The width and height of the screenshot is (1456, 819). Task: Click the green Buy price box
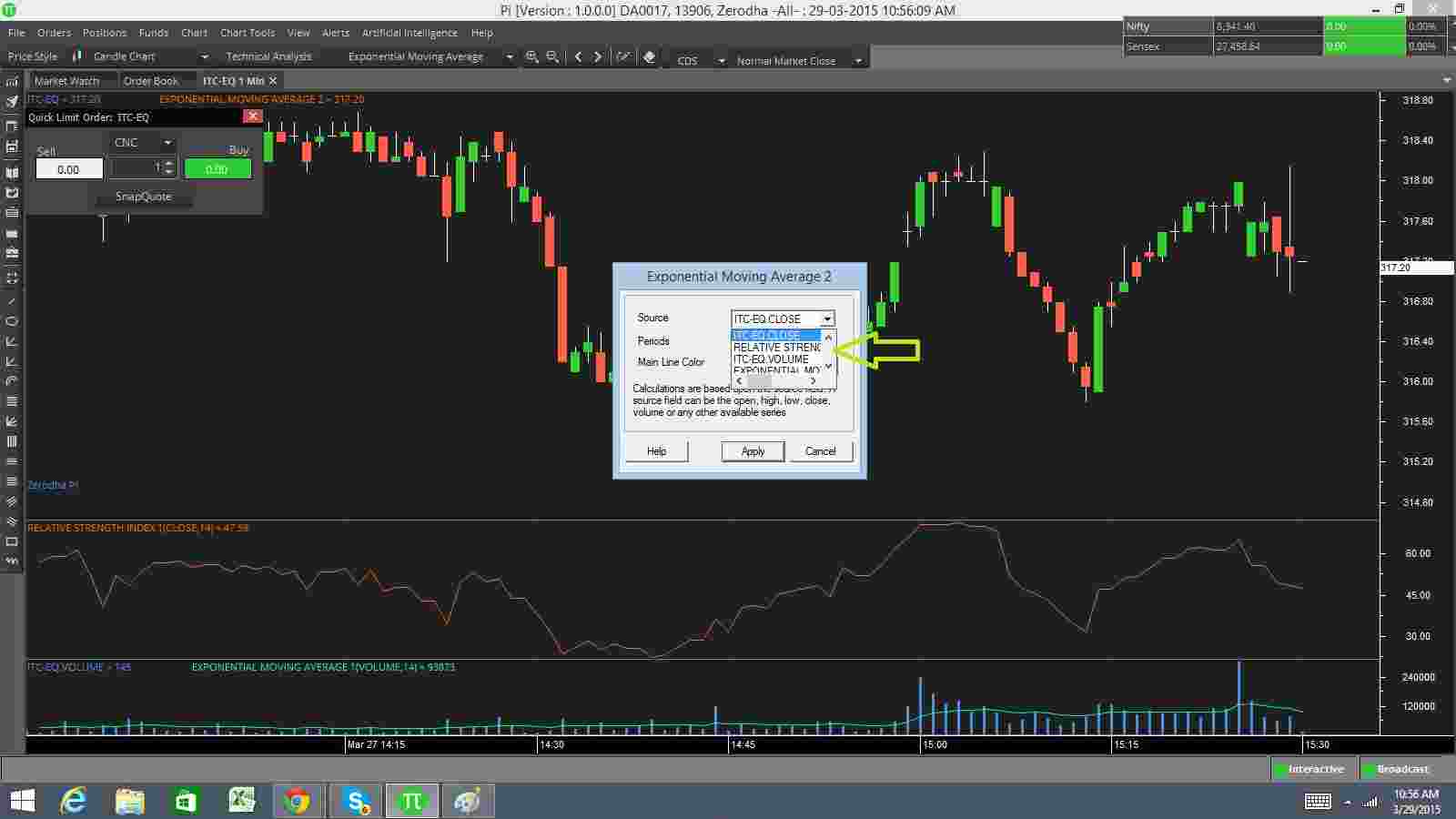click(x=217, y=169)
